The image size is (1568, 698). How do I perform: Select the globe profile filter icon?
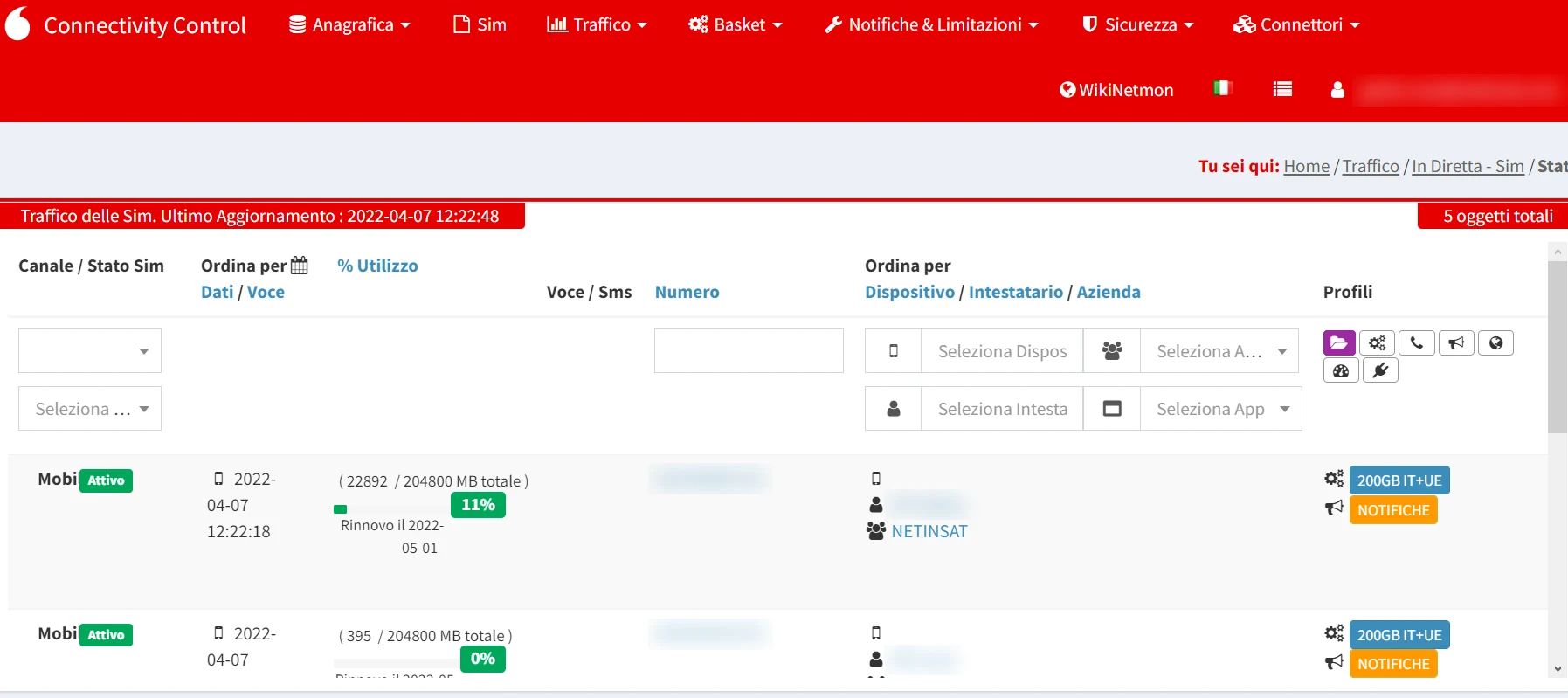(1495, 342)
